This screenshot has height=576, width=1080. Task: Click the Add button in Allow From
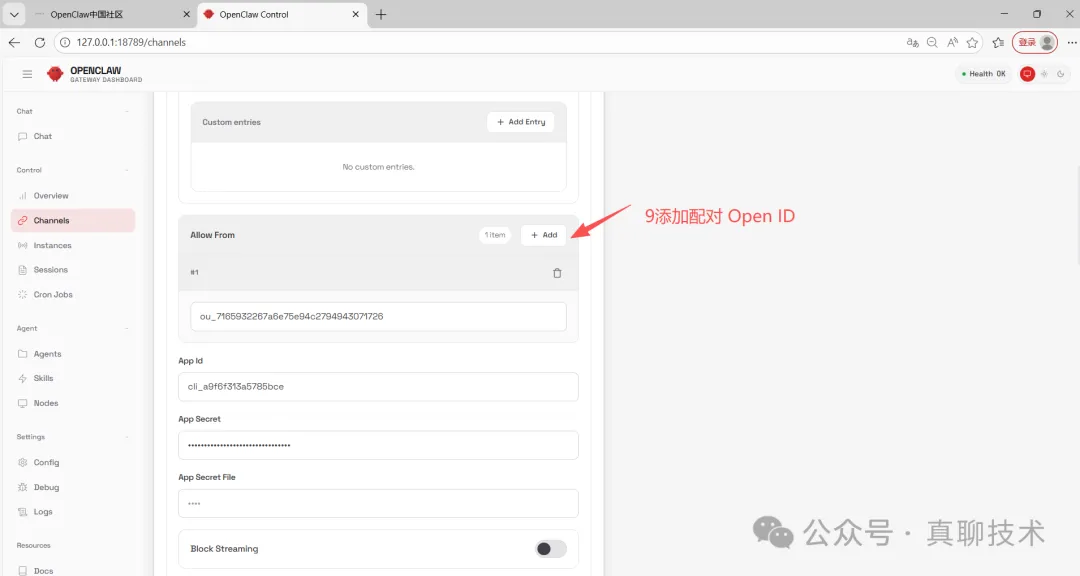(544, 235)
